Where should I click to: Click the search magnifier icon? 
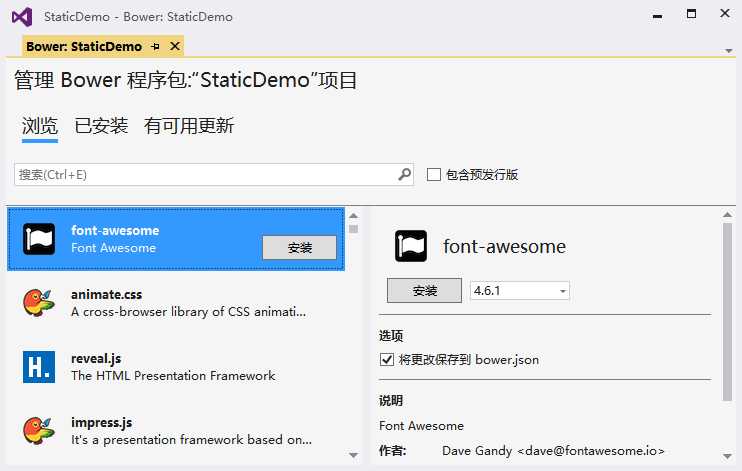[404, 174]
